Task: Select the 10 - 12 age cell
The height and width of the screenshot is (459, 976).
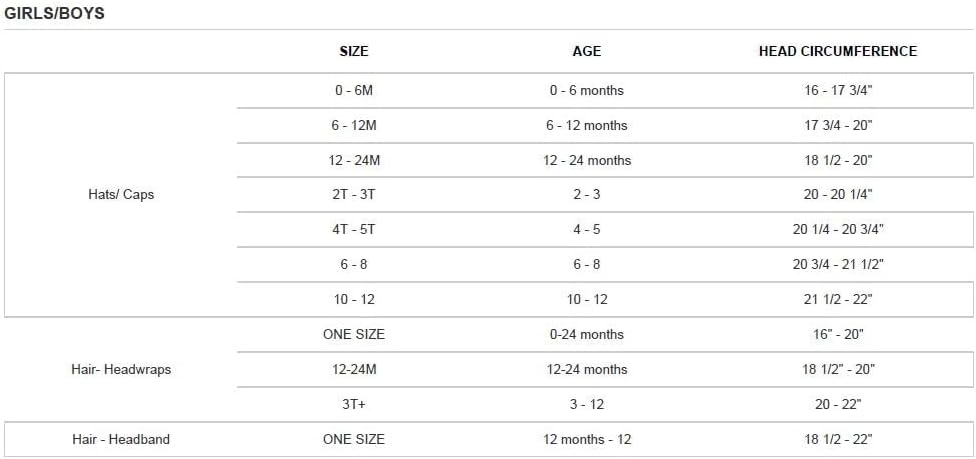Action: point(586,300)
